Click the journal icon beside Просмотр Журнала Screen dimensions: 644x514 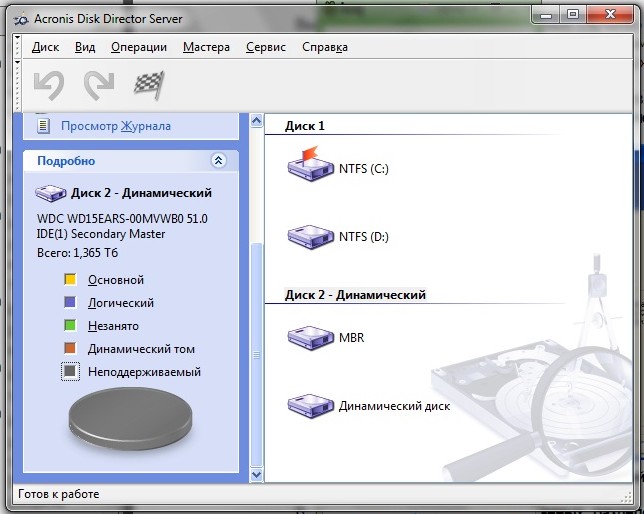tap(43, 126)
